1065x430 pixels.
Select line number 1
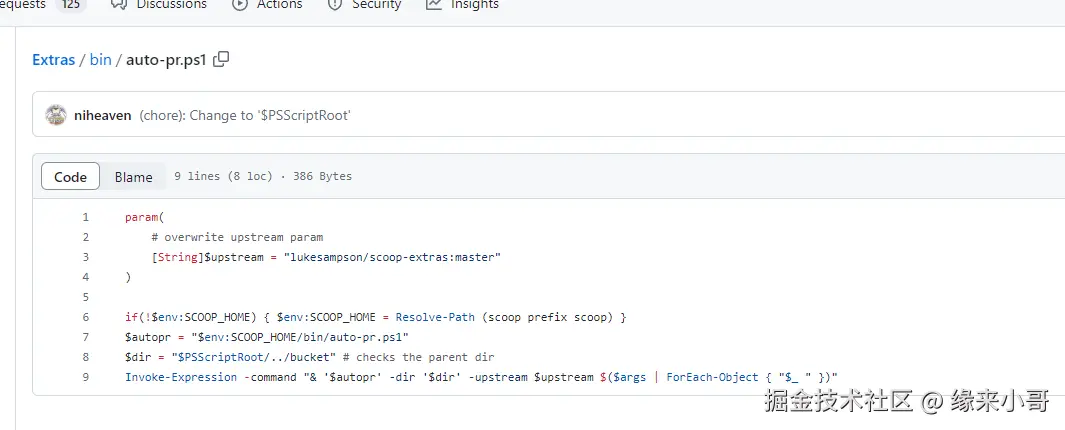(x=86, y=217)
